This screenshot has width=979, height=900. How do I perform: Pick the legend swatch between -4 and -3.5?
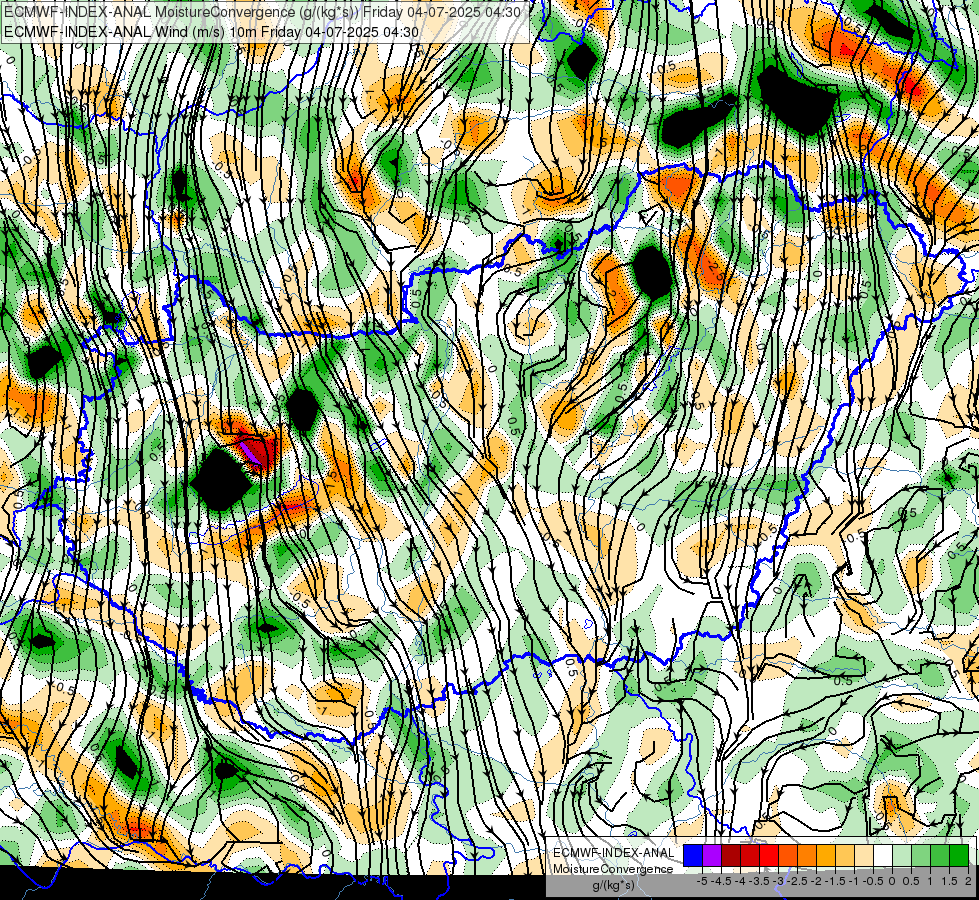[750, 856]
